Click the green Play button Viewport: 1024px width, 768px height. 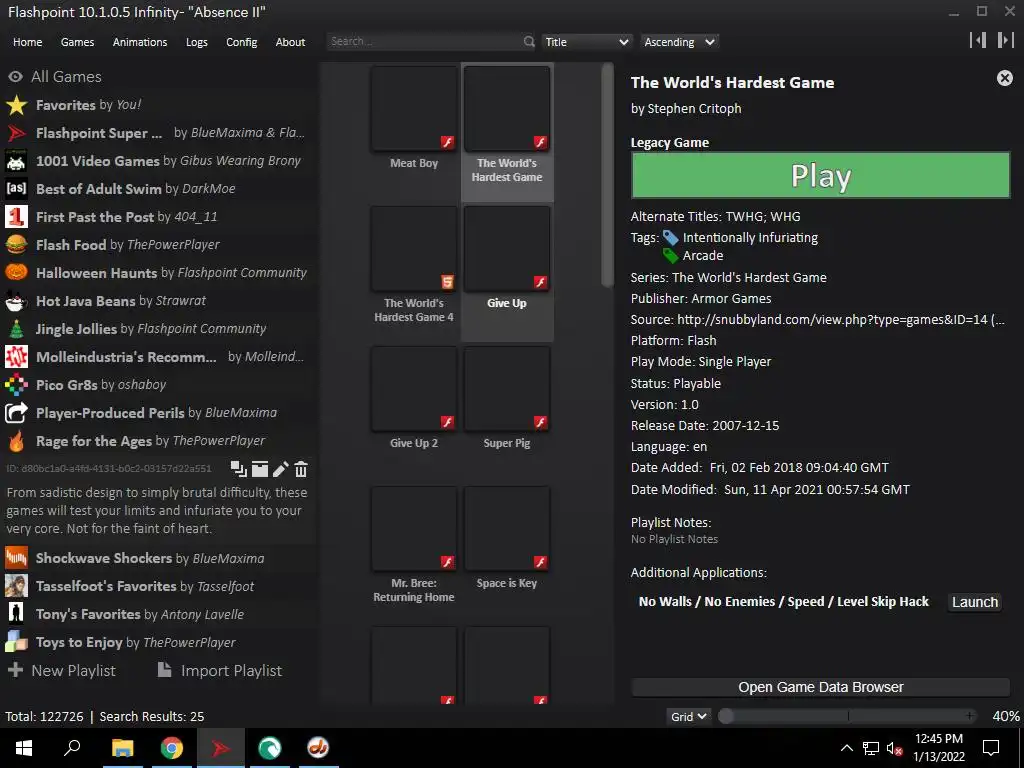pyautogui.click(x=820, y=175)
